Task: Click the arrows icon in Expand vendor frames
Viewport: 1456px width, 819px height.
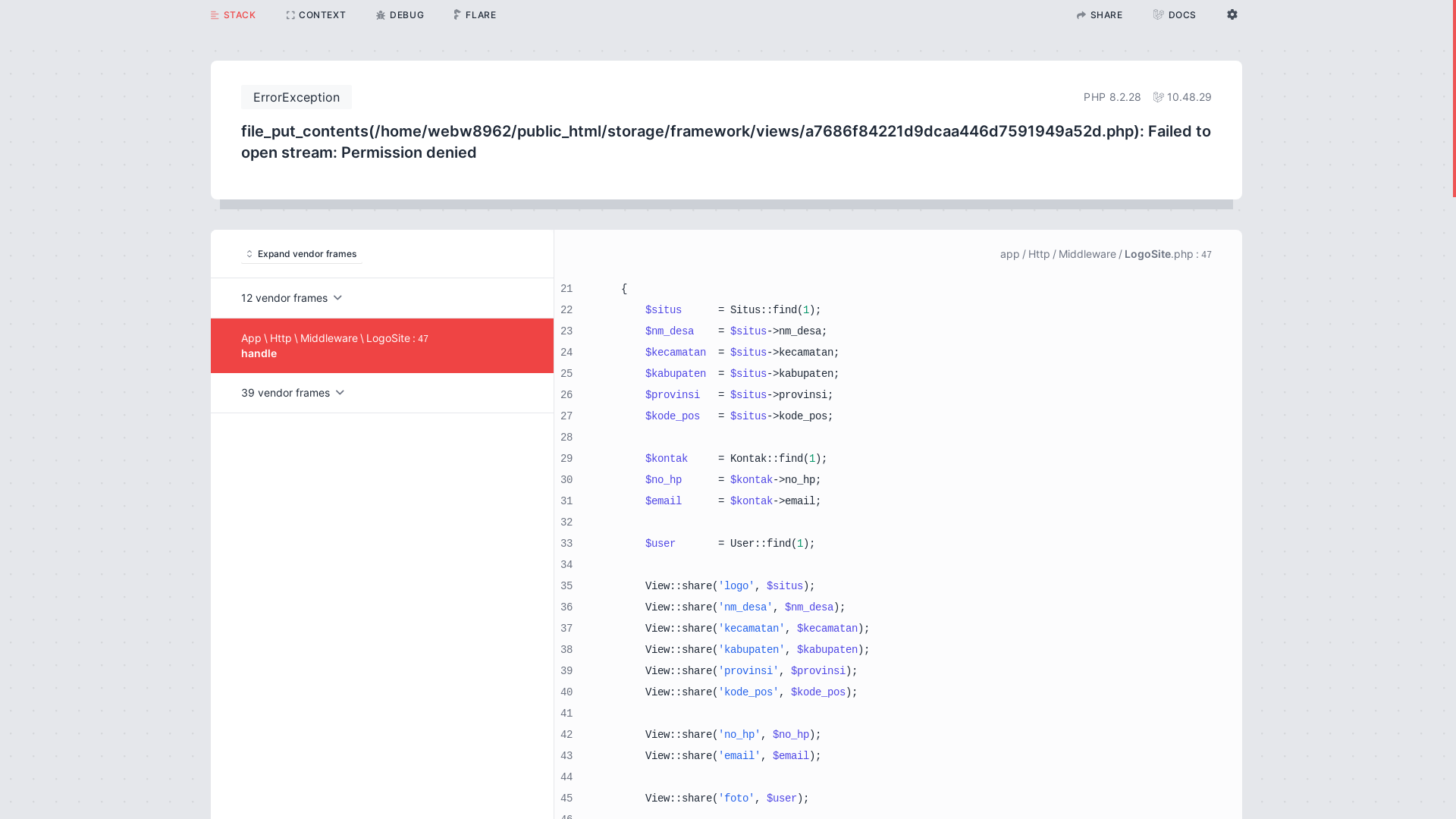Action: tap(249, 254)
